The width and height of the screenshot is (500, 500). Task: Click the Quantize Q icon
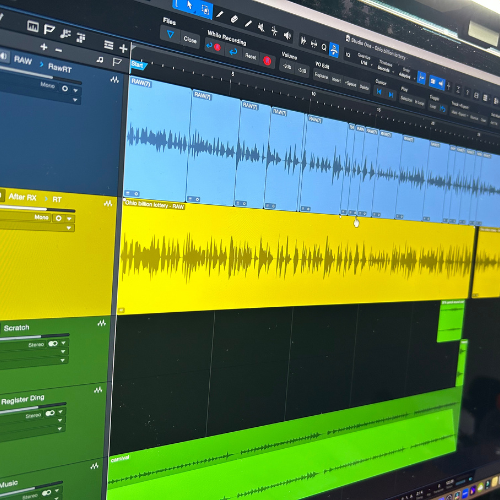click(324, 47)
